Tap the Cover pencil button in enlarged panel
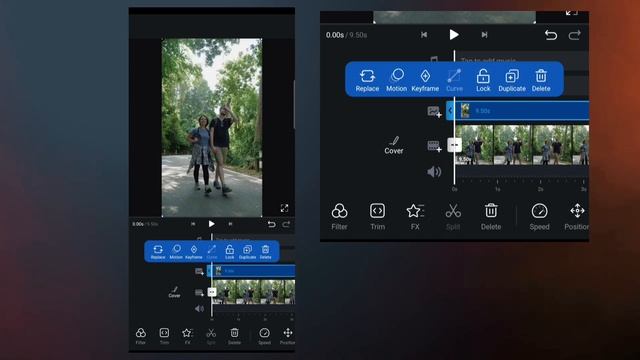Screen dimensions: 640x360 coord(394,145)
